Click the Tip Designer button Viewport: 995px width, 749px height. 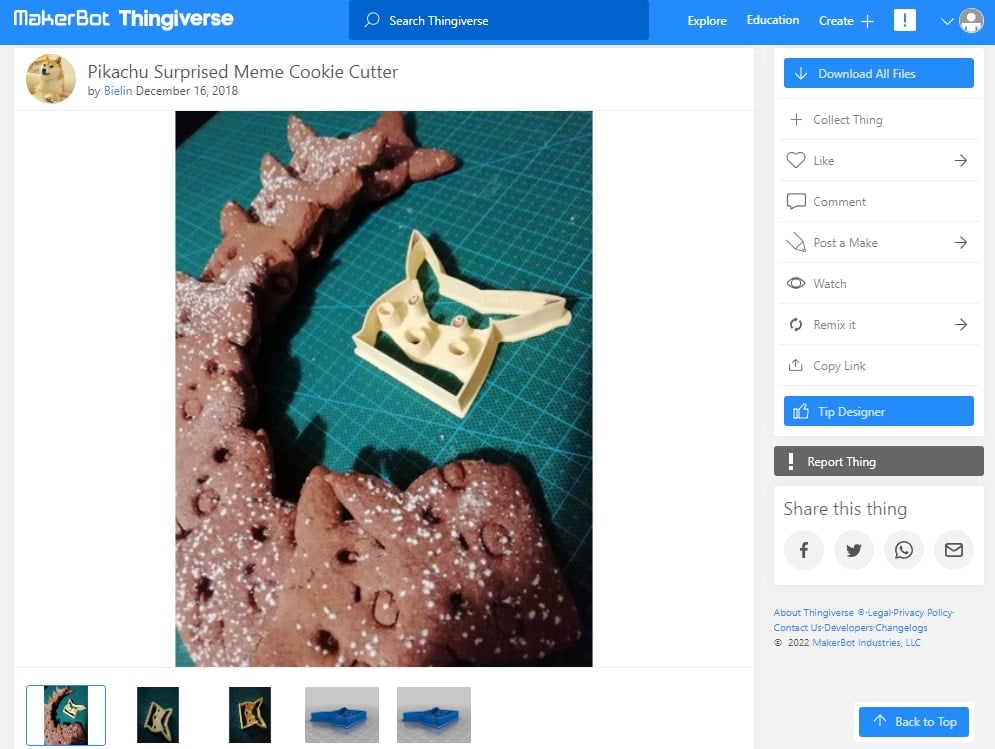point(878,411)
